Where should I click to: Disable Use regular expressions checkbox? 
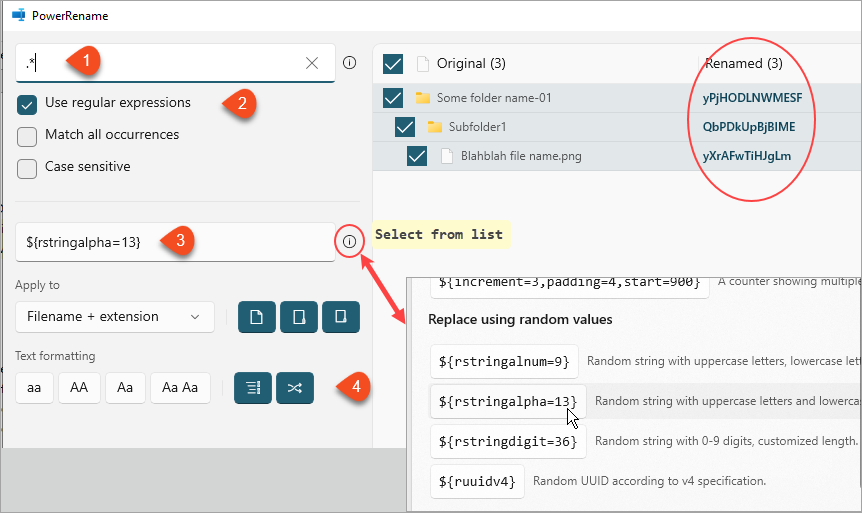click(27, 104)
